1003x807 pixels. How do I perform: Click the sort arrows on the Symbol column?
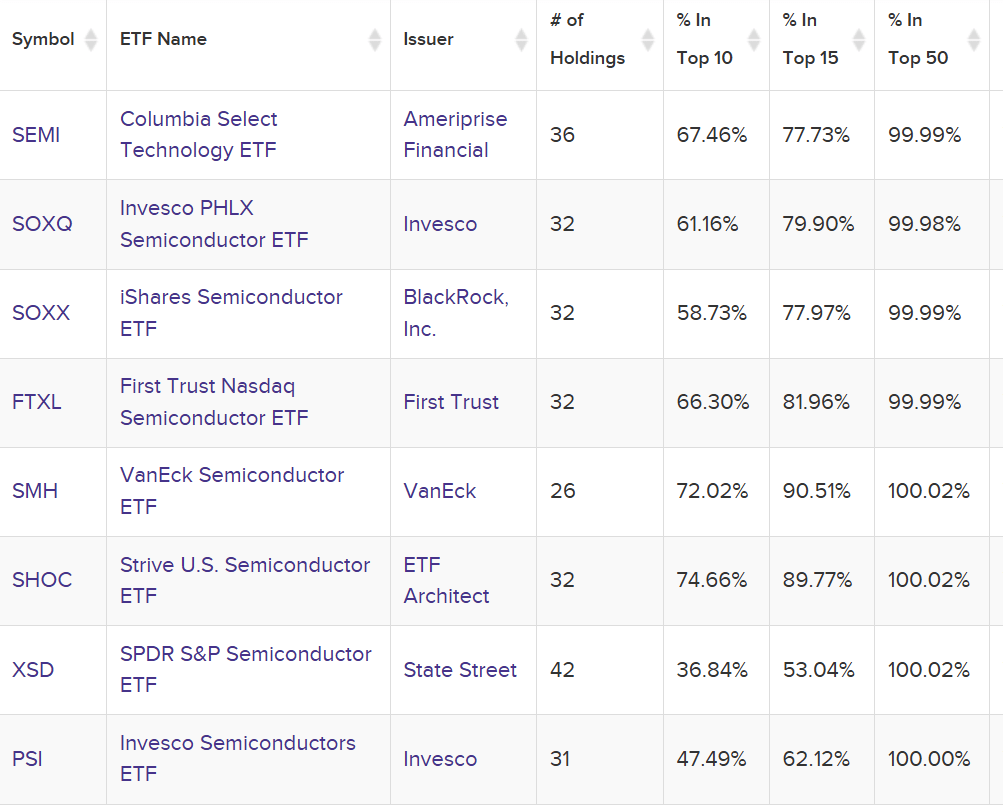92,39
